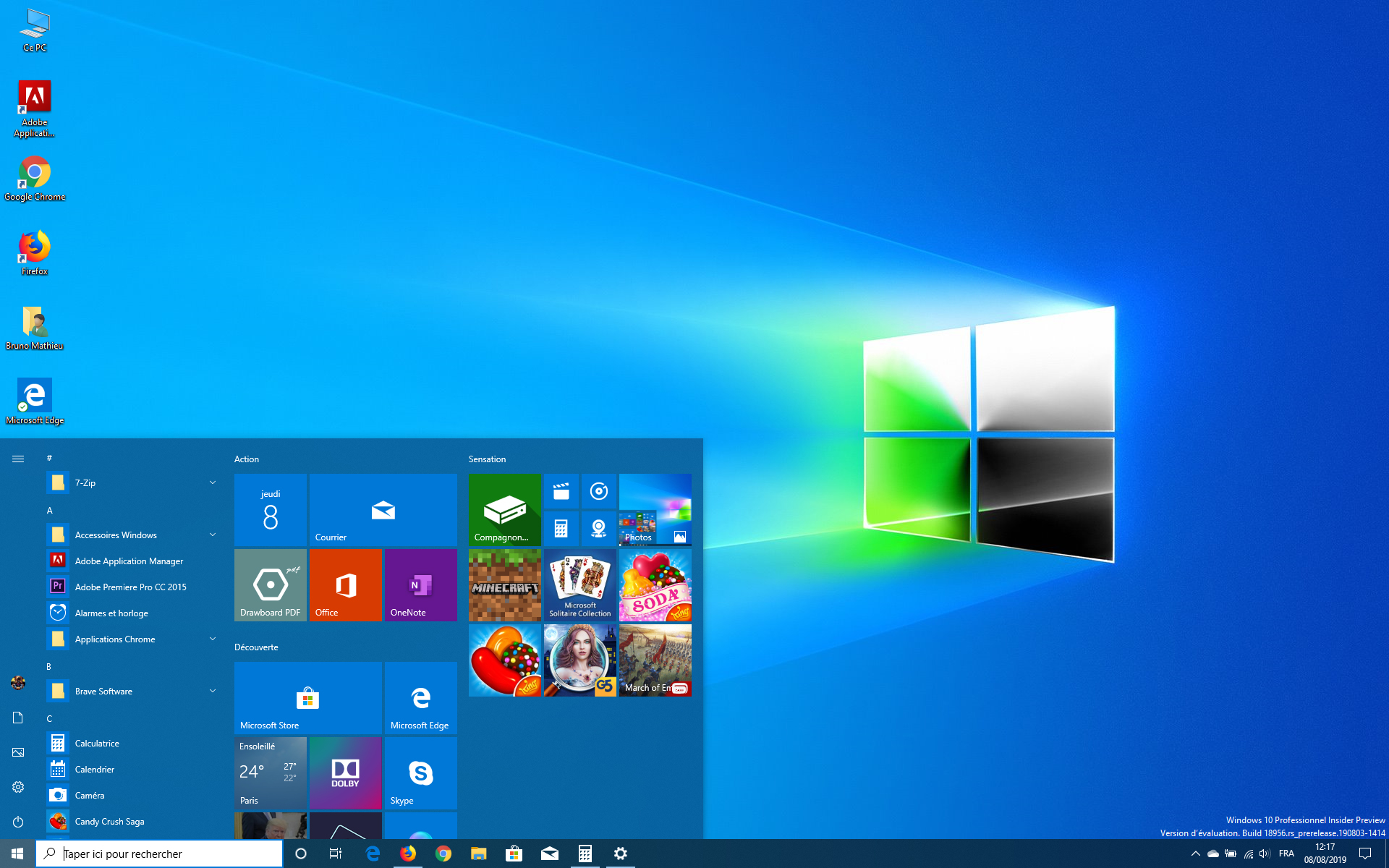The image size is (1389, 868).
Task: Start Minecraft from its tile
Action: [504, 584]
